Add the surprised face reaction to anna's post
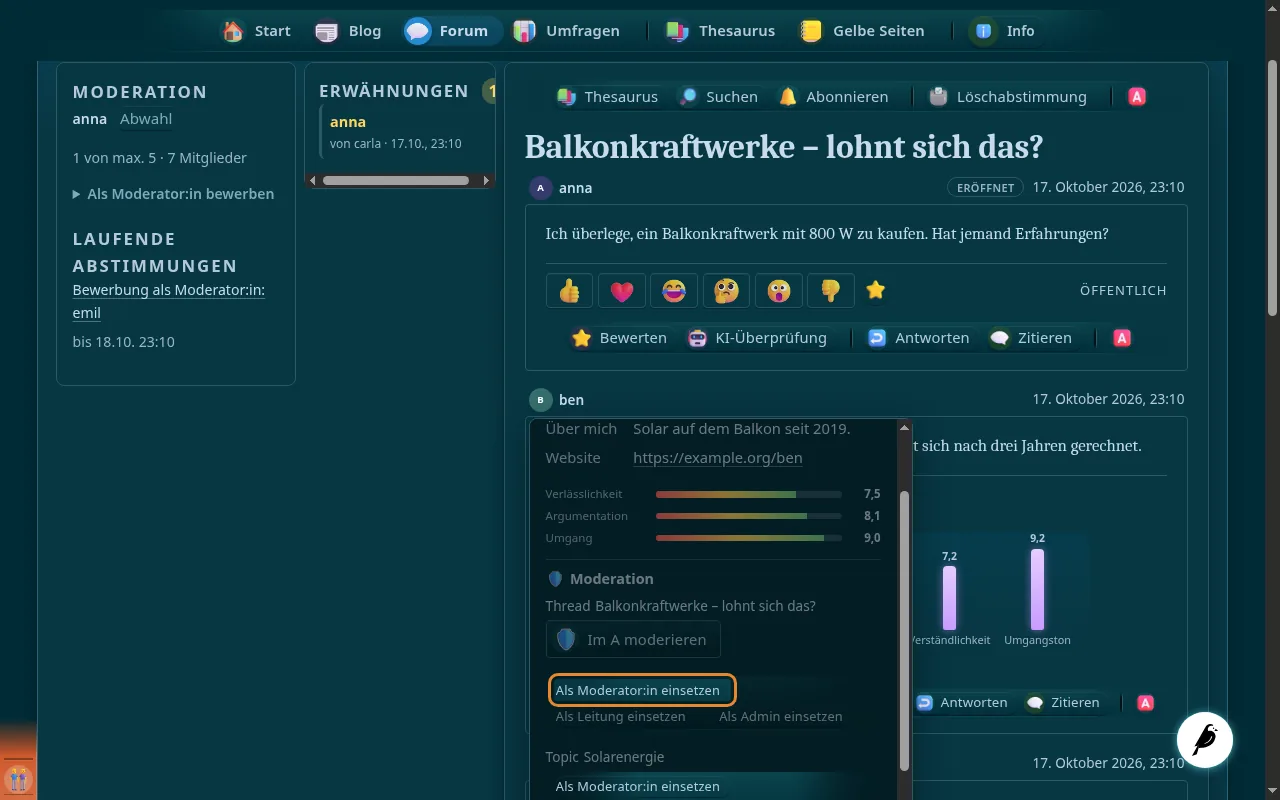The image size is (1280, 800). [x=778, y=291]
